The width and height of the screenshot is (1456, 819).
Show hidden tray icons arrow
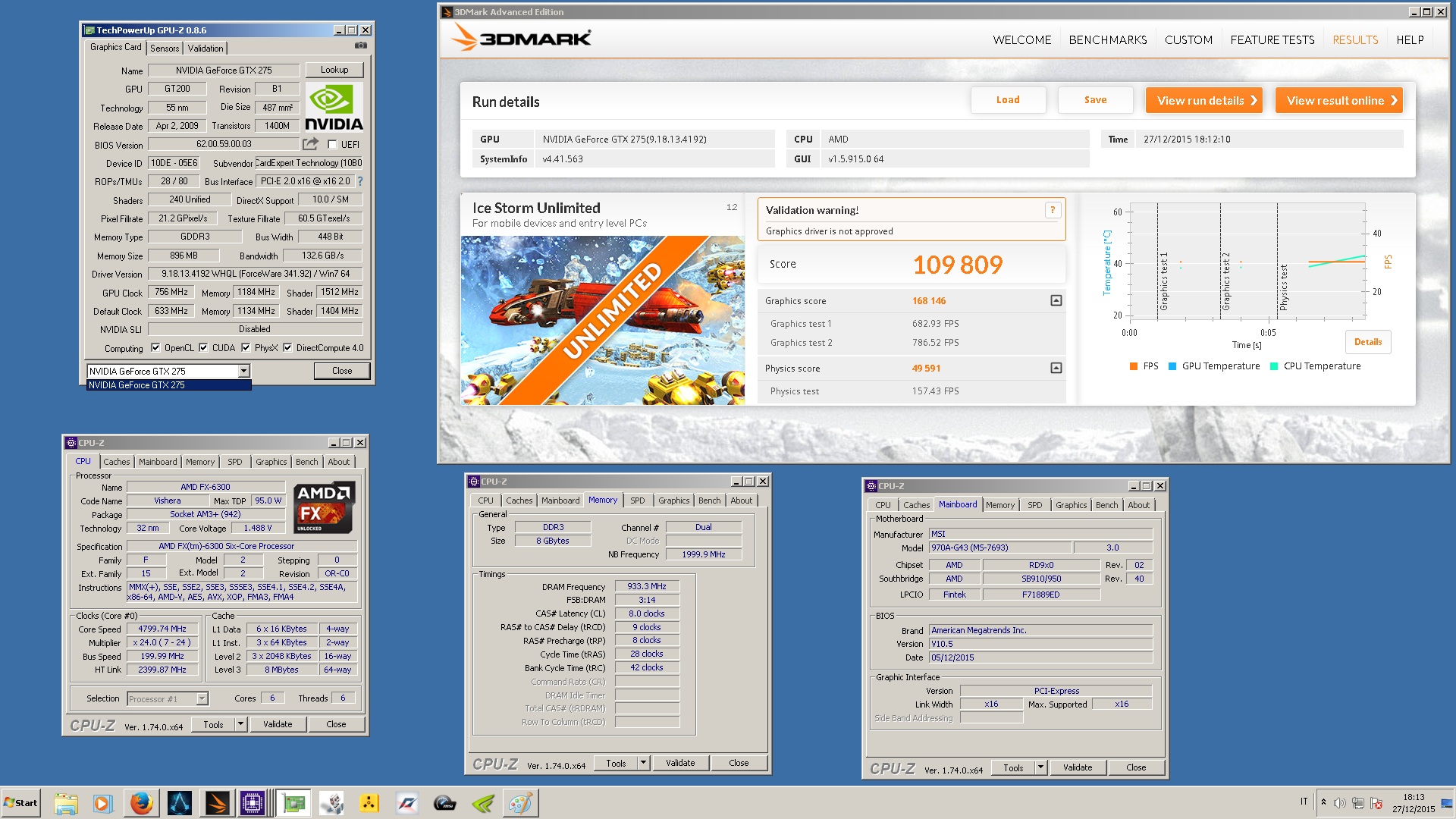(1323, 802)
